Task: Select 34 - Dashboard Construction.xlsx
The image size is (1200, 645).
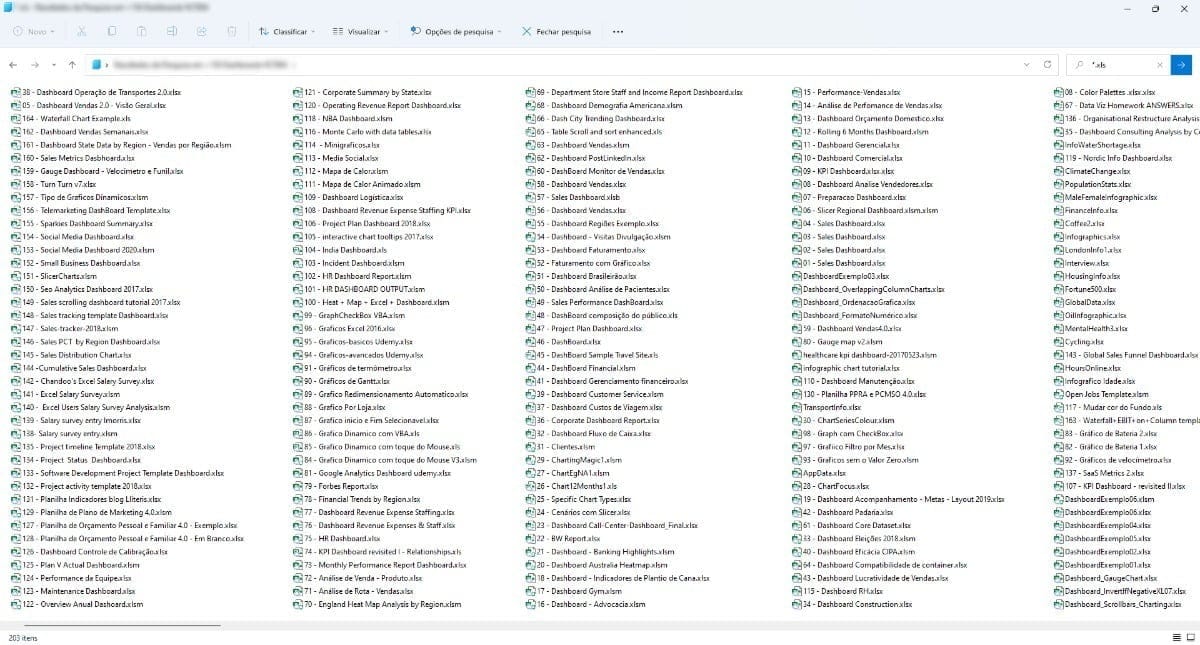Action: tap(852, 604)
